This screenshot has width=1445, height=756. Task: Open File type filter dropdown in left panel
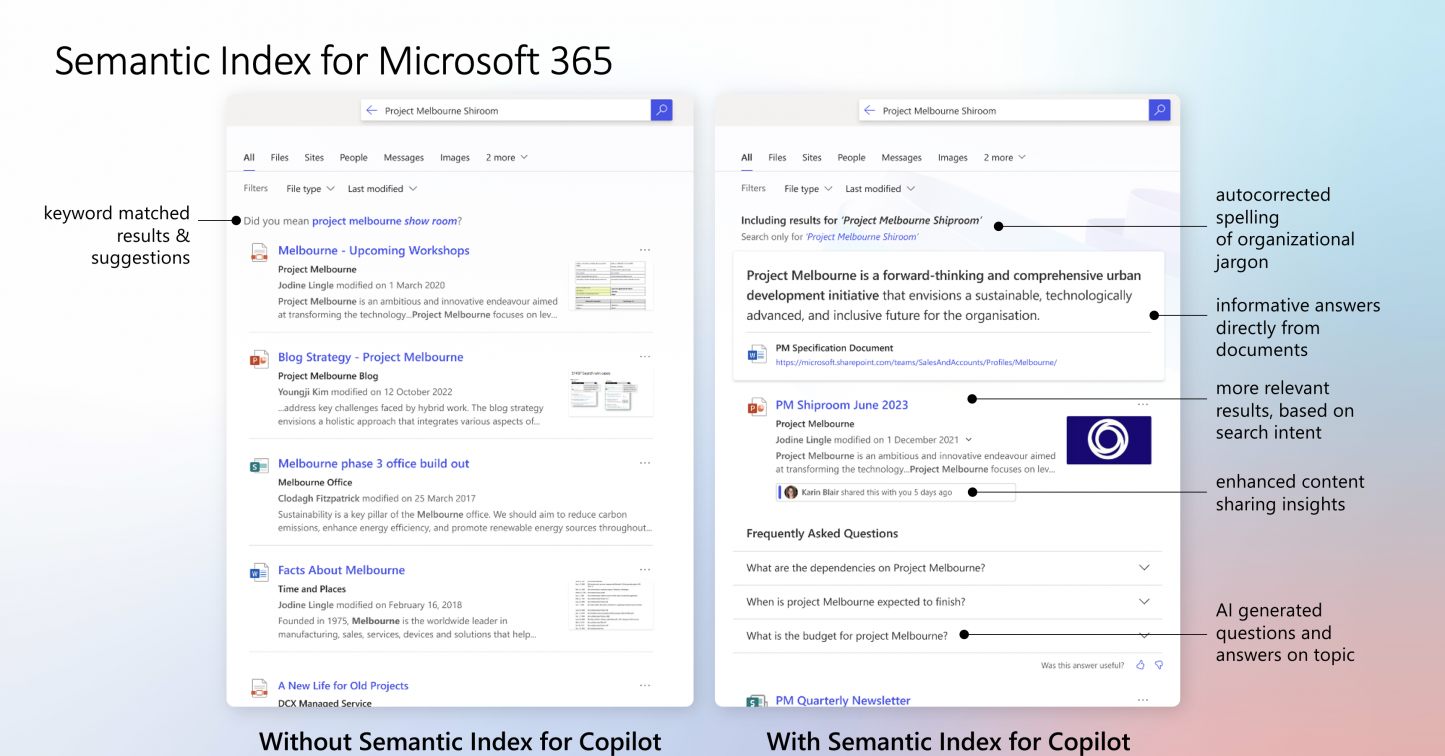pos(310,189)
